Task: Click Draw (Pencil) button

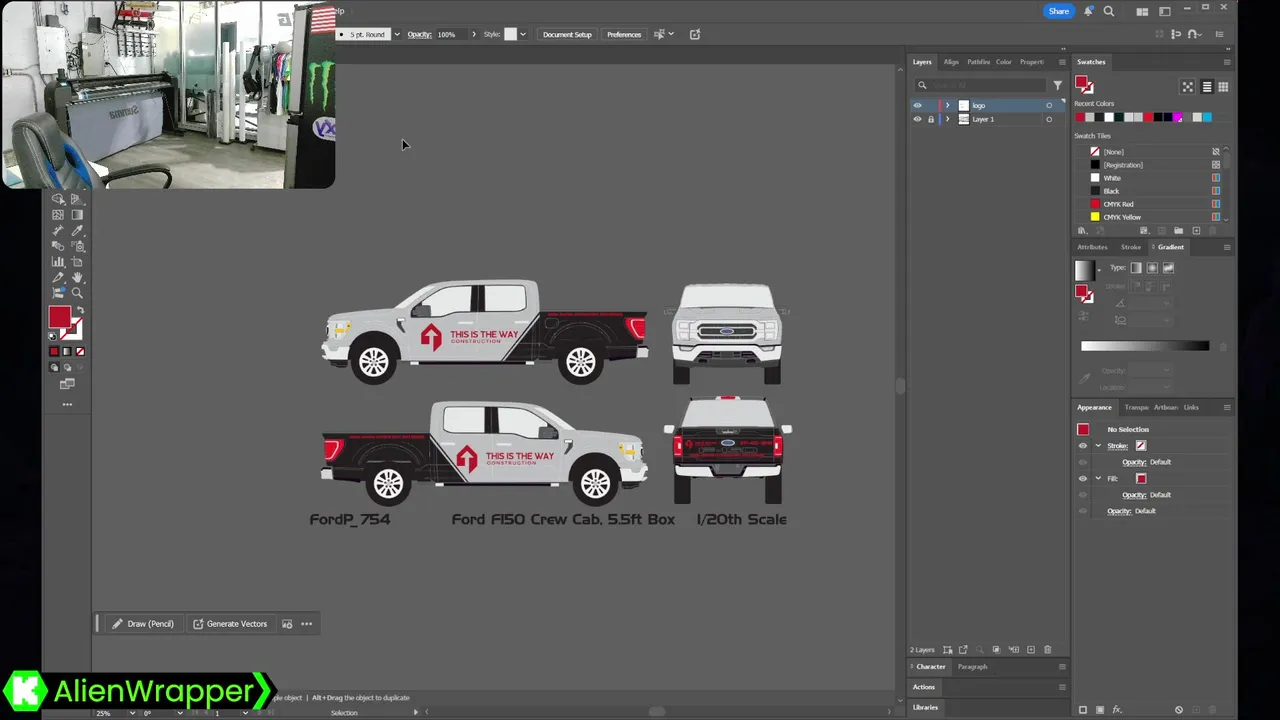Action: (x=143, y=624)
